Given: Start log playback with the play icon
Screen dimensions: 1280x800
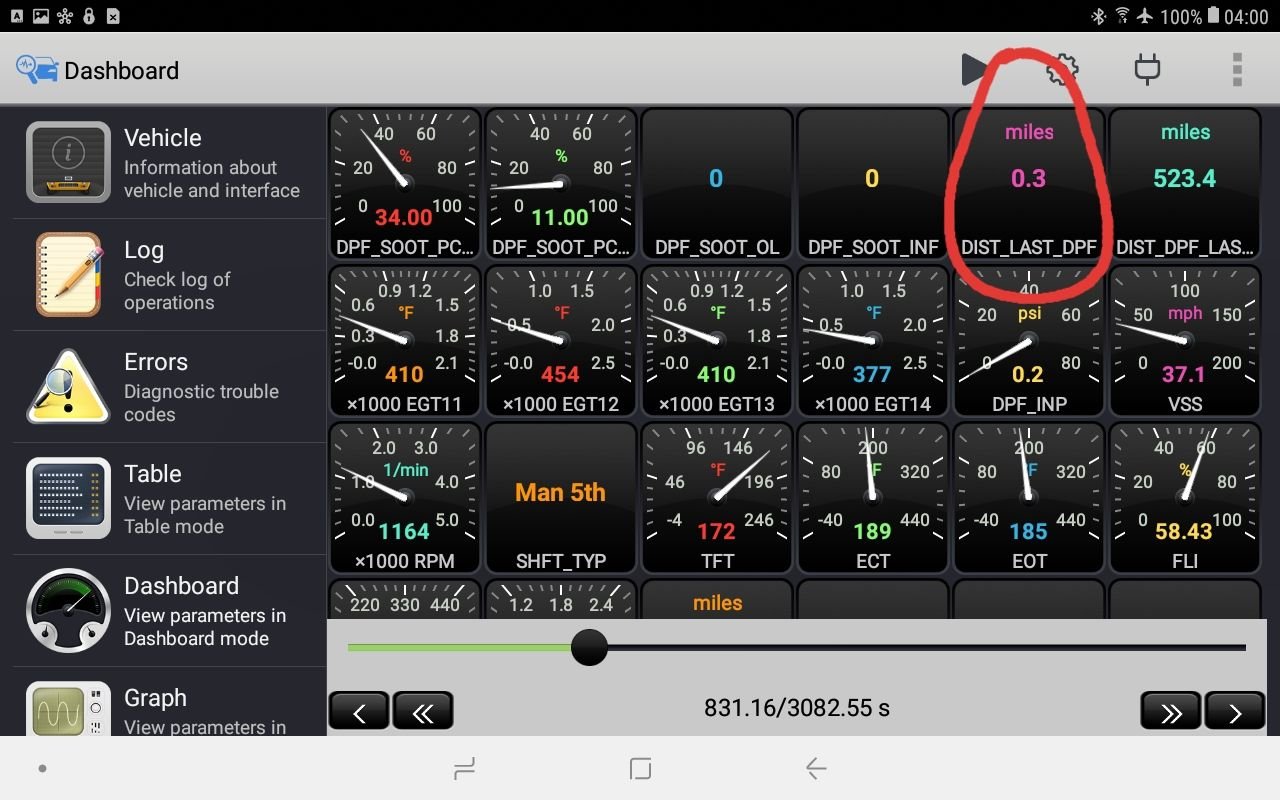Looking at the screenshot, I should [x=975, y=69].
